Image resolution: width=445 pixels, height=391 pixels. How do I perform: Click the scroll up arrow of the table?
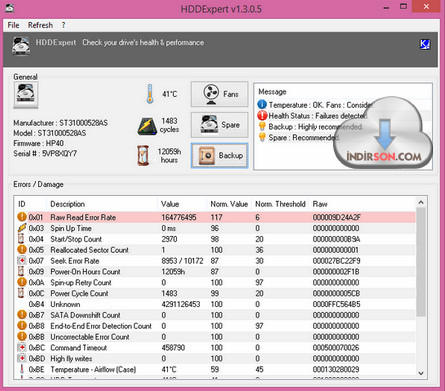point(421,203)
